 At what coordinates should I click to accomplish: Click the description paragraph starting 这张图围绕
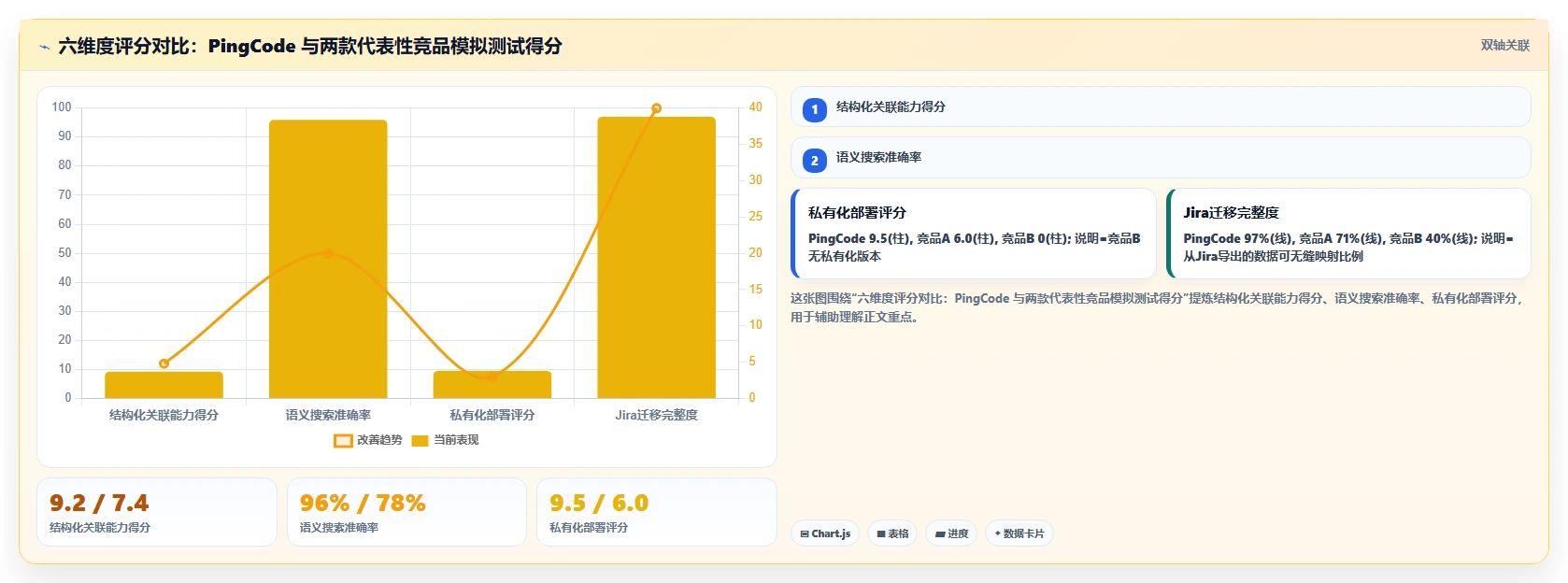(1157, 307)
